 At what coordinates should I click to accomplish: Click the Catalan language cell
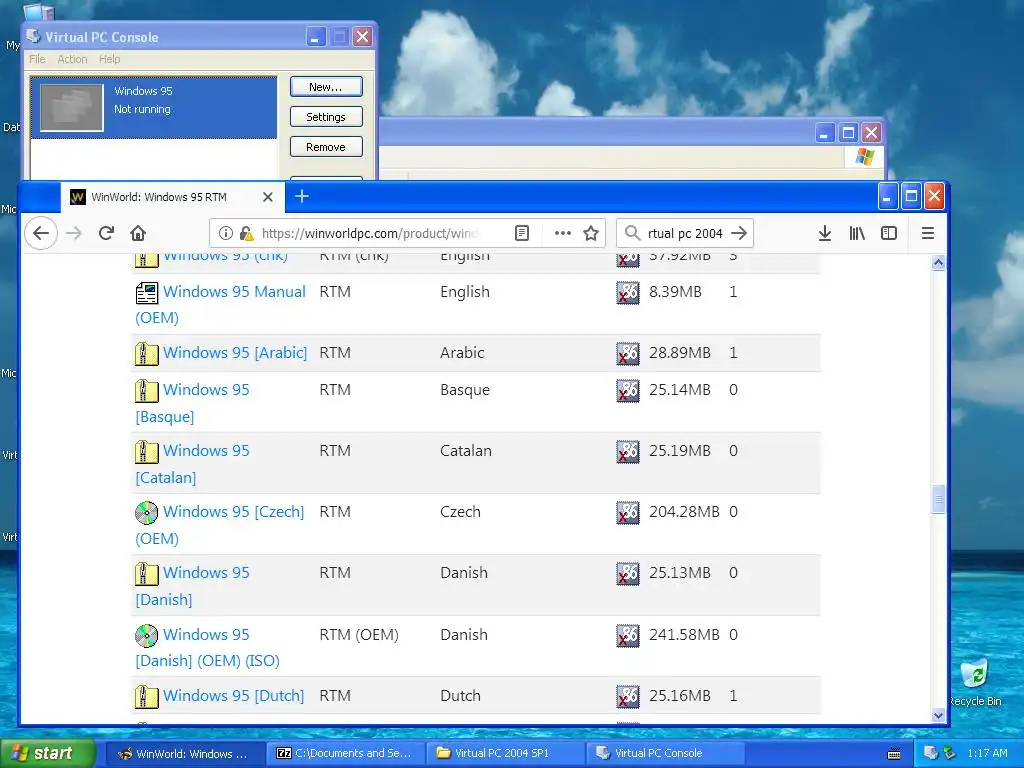tap(466, 451)
